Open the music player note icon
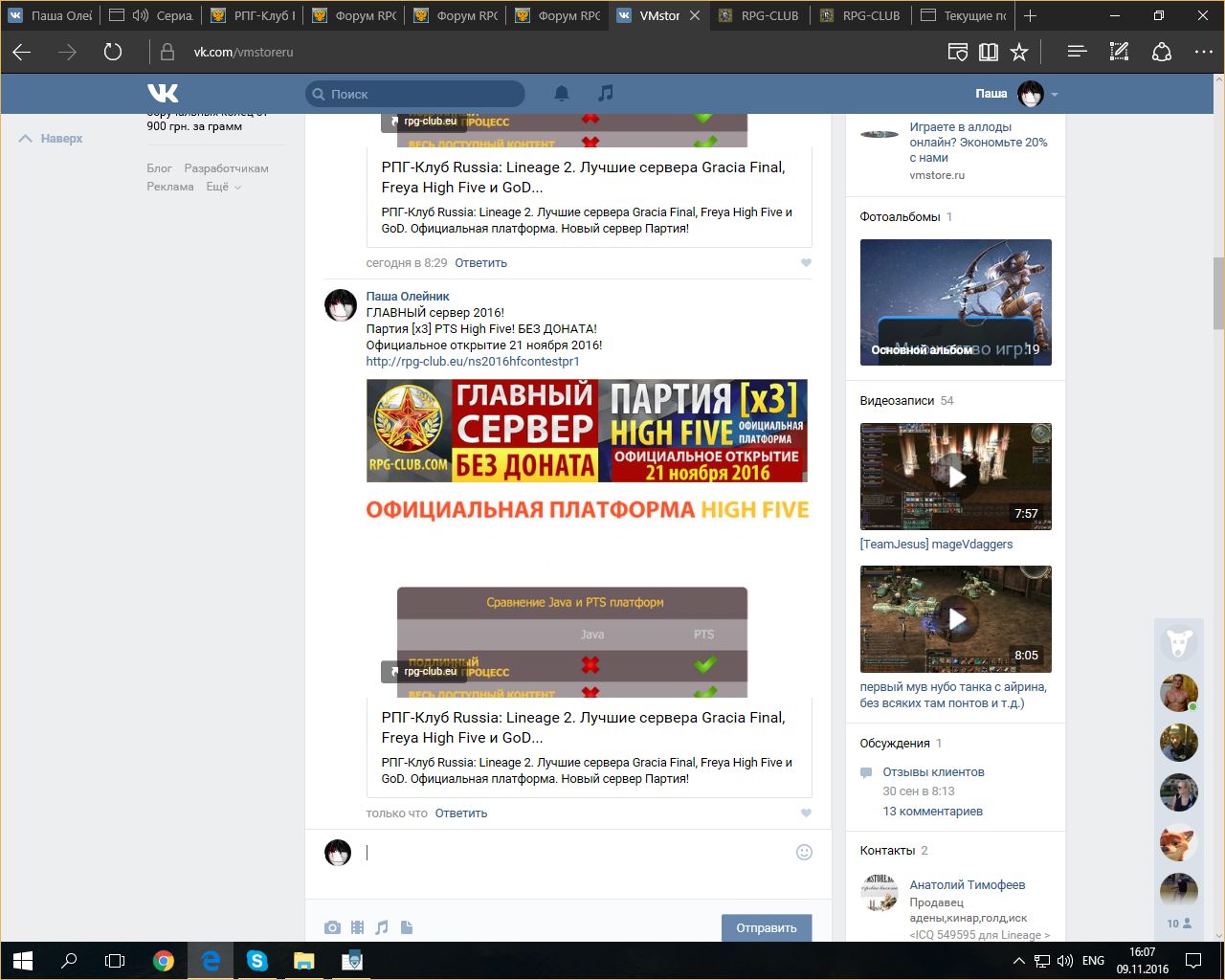 tap(605, 93)
